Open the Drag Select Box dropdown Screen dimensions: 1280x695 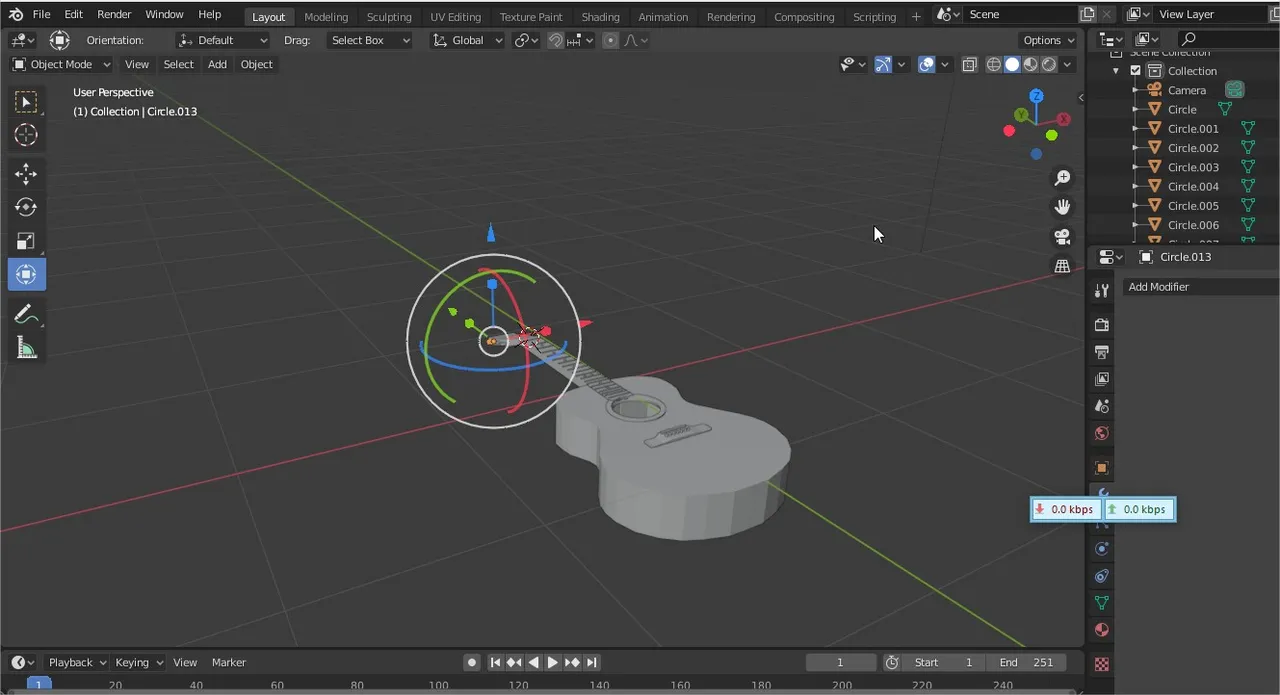(x=369, y=40)
